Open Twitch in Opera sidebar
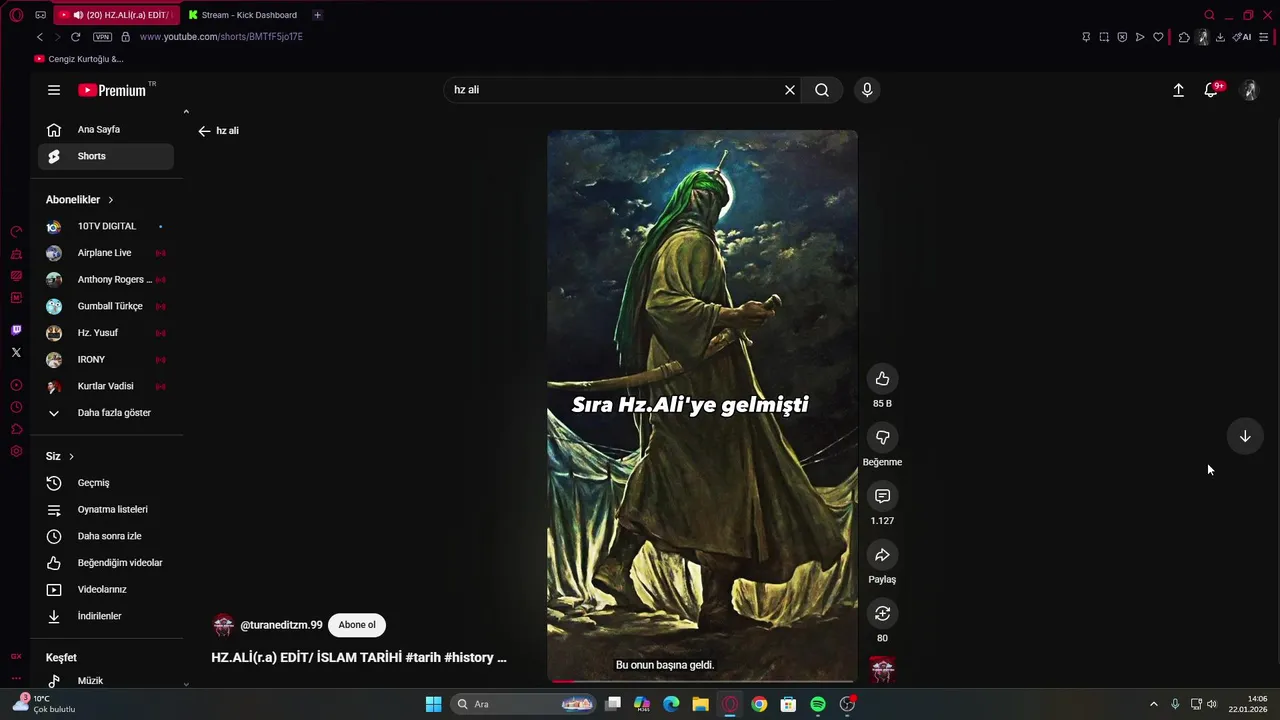The image size is (1280, 720). tap(16, 330)
